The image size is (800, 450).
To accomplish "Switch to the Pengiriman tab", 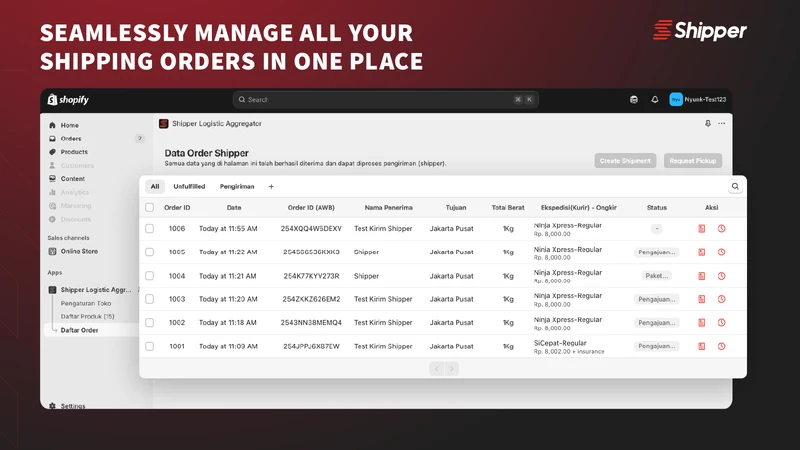I will (x=237, y=187).
